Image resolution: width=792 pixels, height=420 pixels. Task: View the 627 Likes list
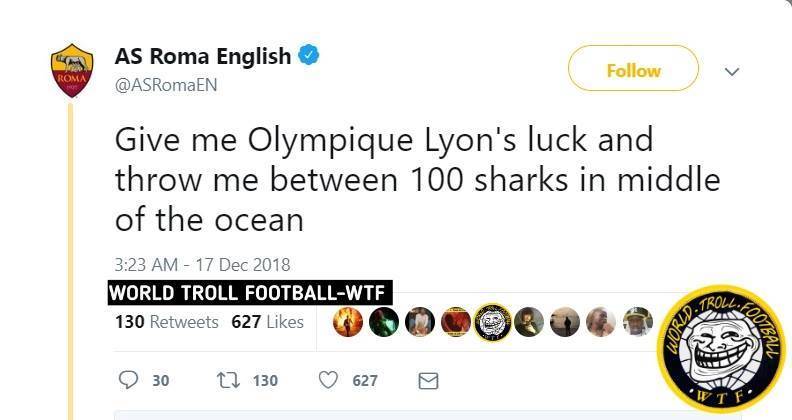267,322
